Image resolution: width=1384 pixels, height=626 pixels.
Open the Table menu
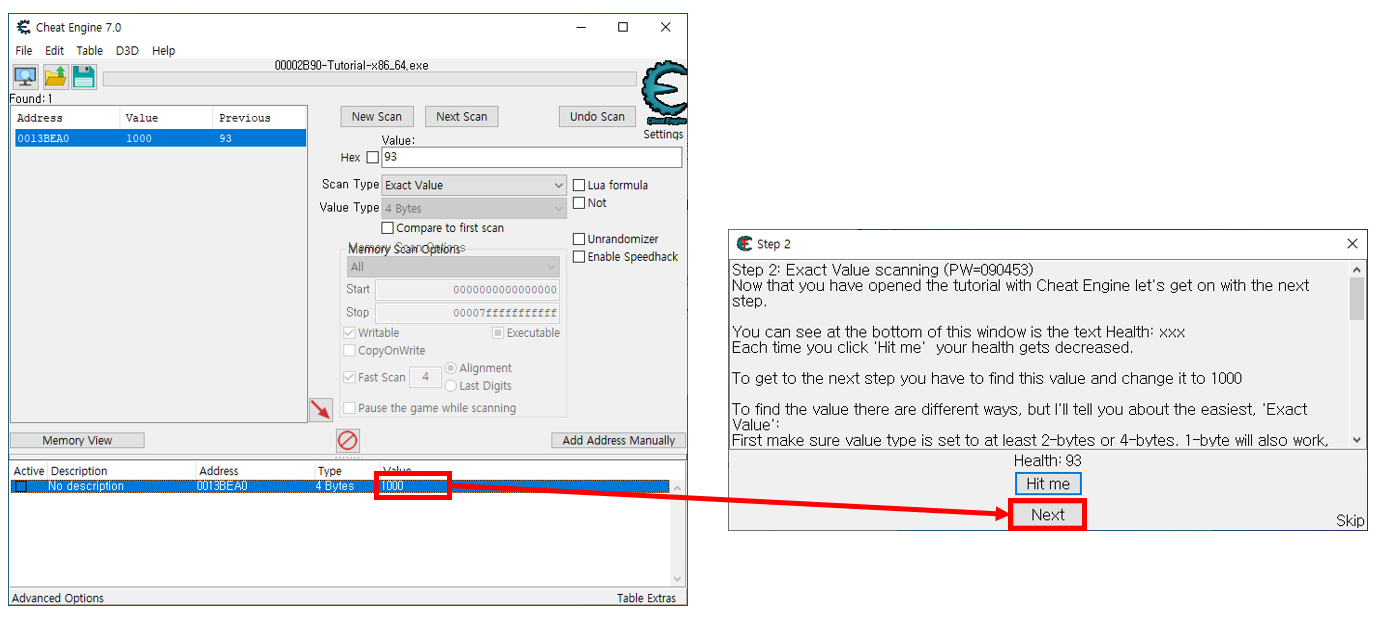point(90,50)
